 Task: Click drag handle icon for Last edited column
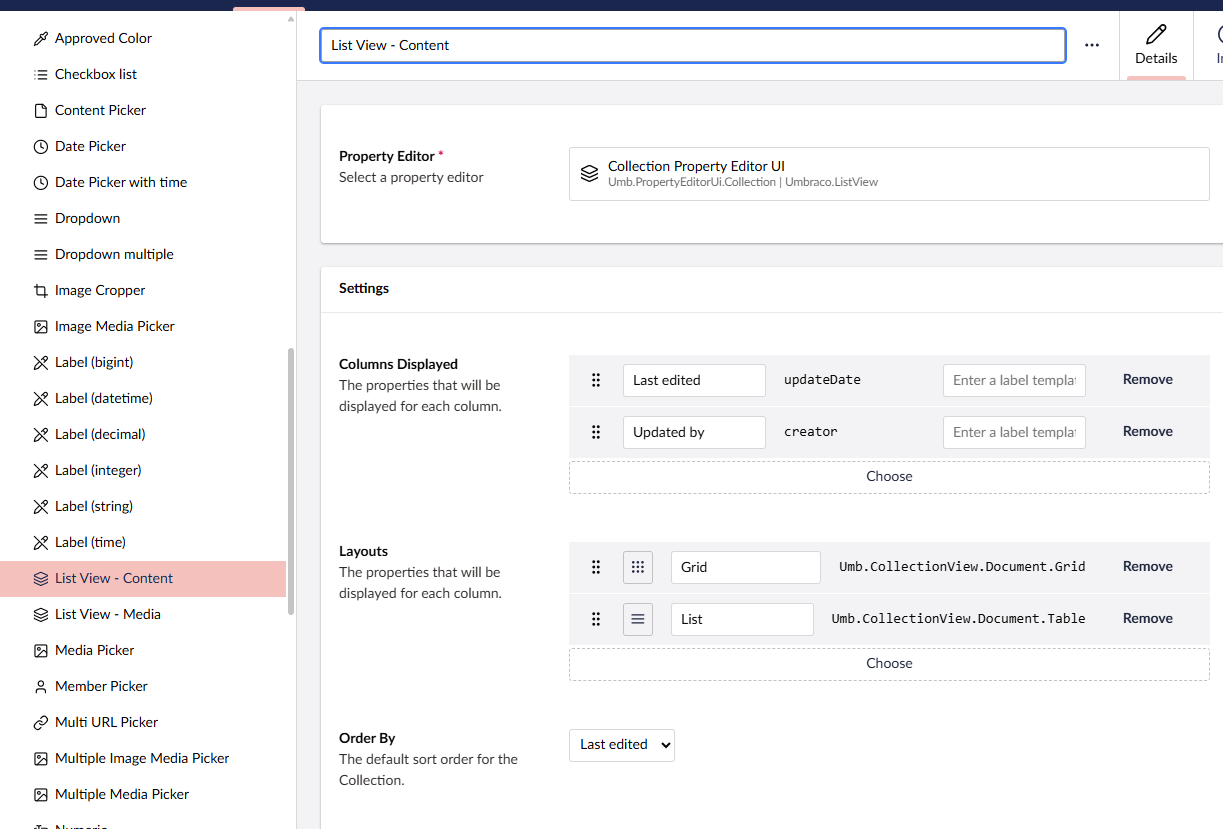point(596,380)
